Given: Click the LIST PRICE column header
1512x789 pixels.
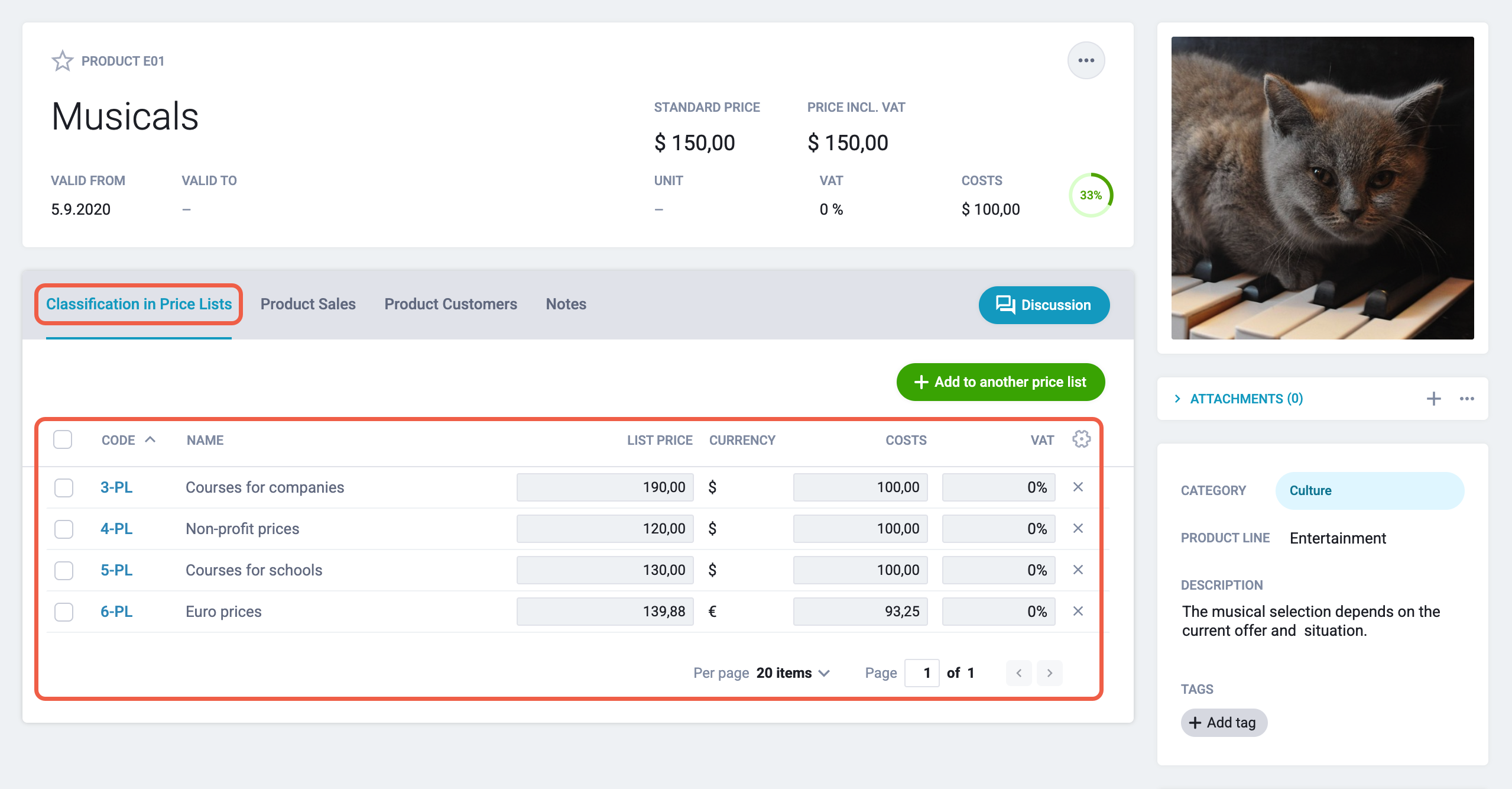Looking at the screenshot, I should click(x=660, y=440).
